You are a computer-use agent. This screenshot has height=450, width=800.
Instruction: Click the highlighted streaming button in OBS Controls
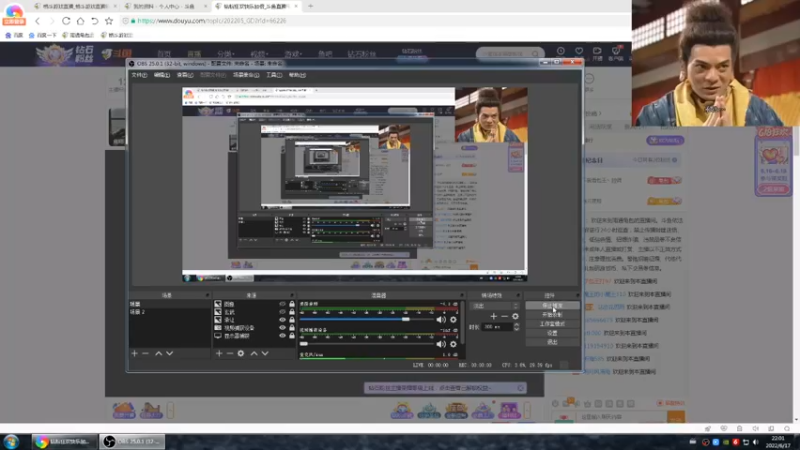pyautogui.click(x=552, y=306)
